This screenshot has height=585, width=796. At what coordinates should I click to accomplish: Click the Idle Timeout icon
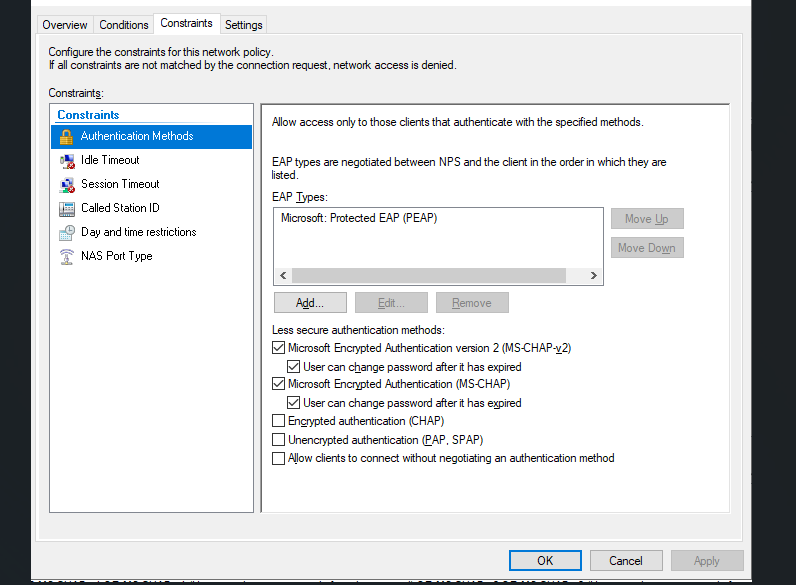(67, 161)
